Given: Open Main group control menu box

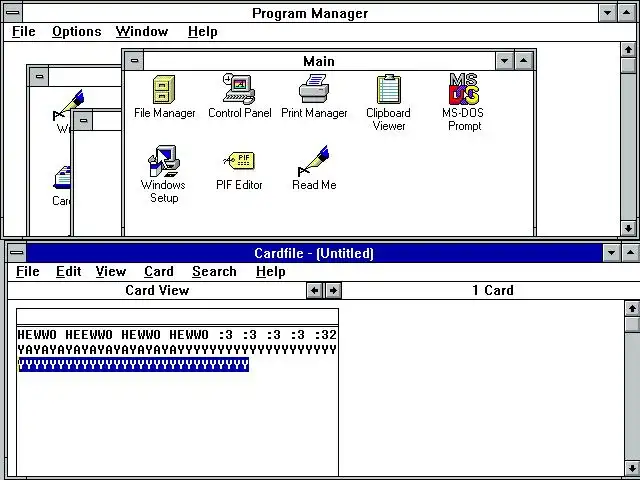Looking at the screenshot, I should 134,61.
